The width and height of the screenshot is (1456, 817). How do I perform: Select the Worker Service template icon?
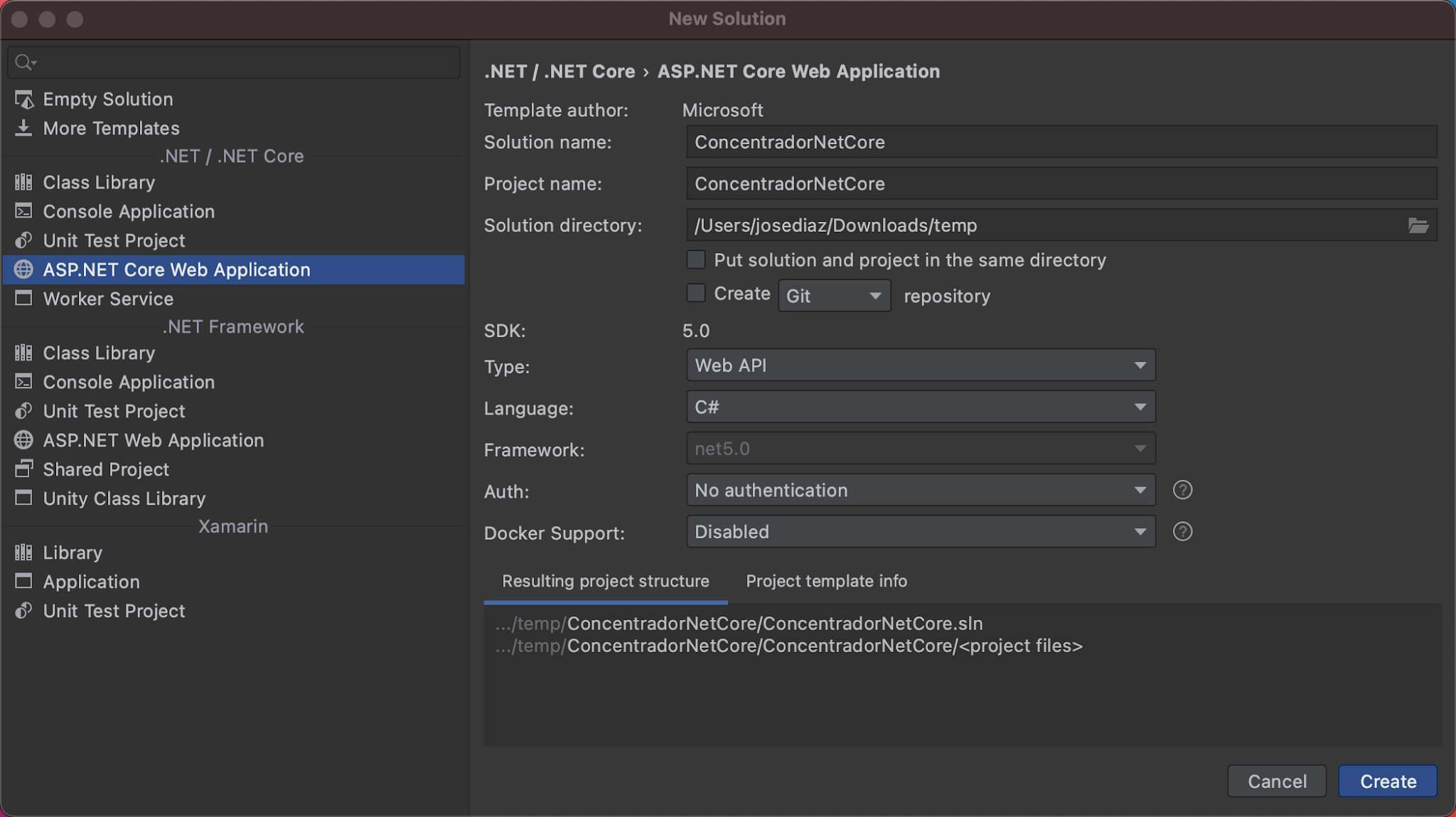(23, 299)
